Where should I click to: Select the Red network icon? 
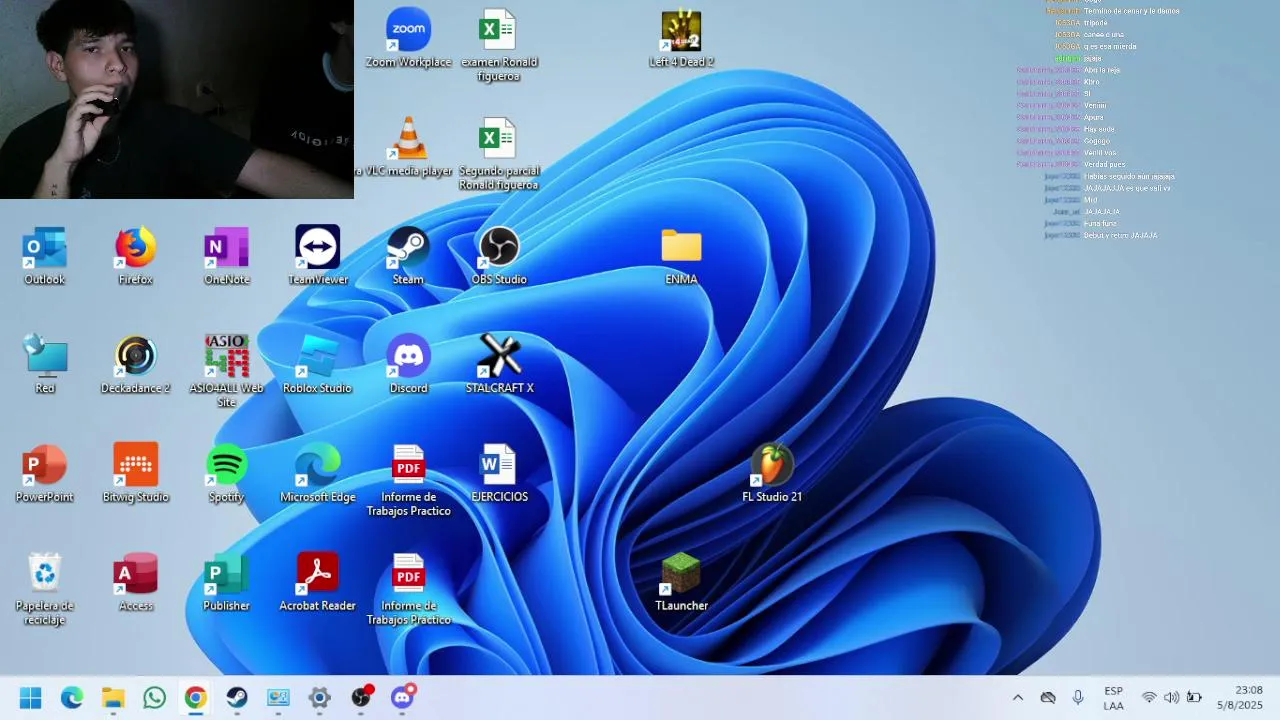[44, 364]
